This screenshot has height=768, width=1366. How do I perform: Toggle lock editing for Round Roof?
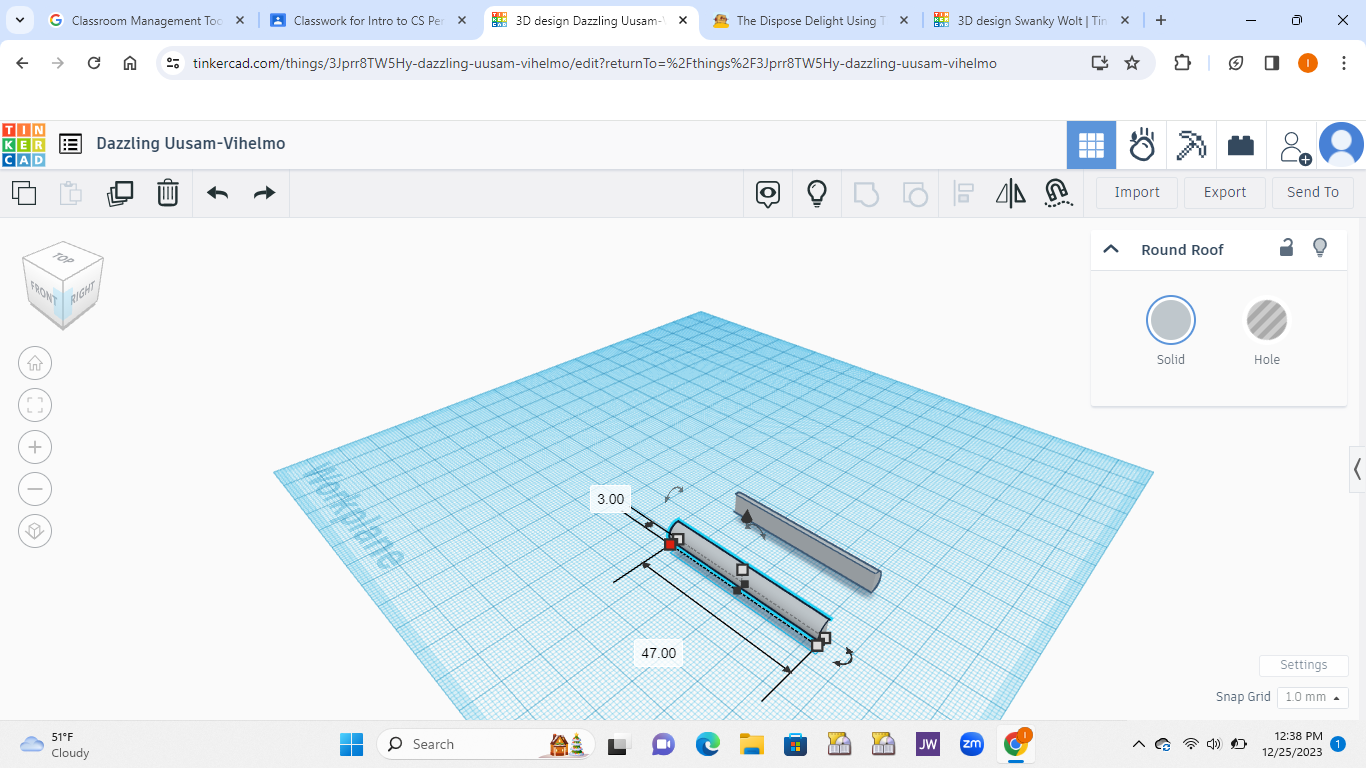tap(1287, 248)
